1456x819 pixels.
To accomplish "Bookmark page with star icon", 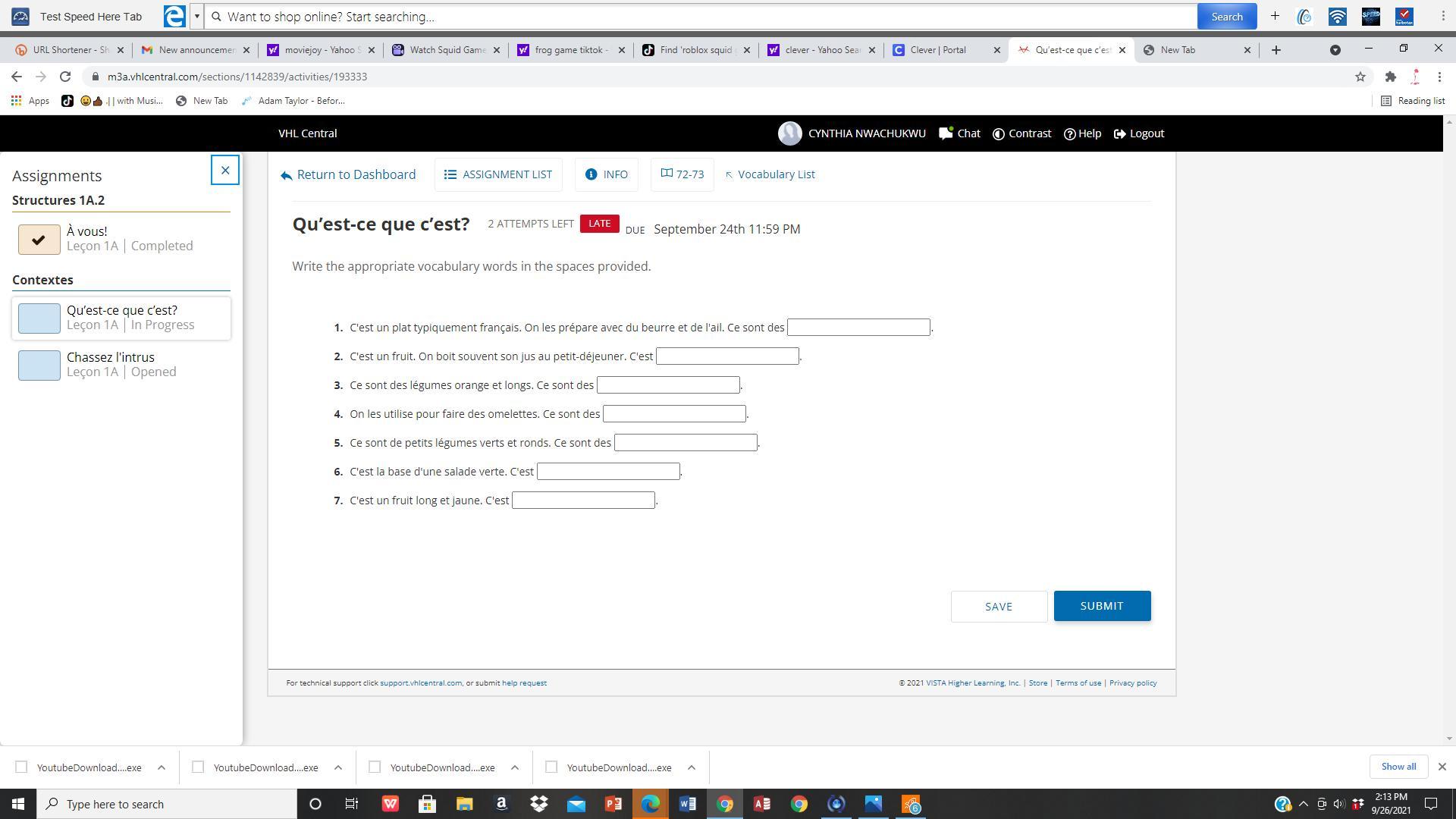I will 1360,77.
